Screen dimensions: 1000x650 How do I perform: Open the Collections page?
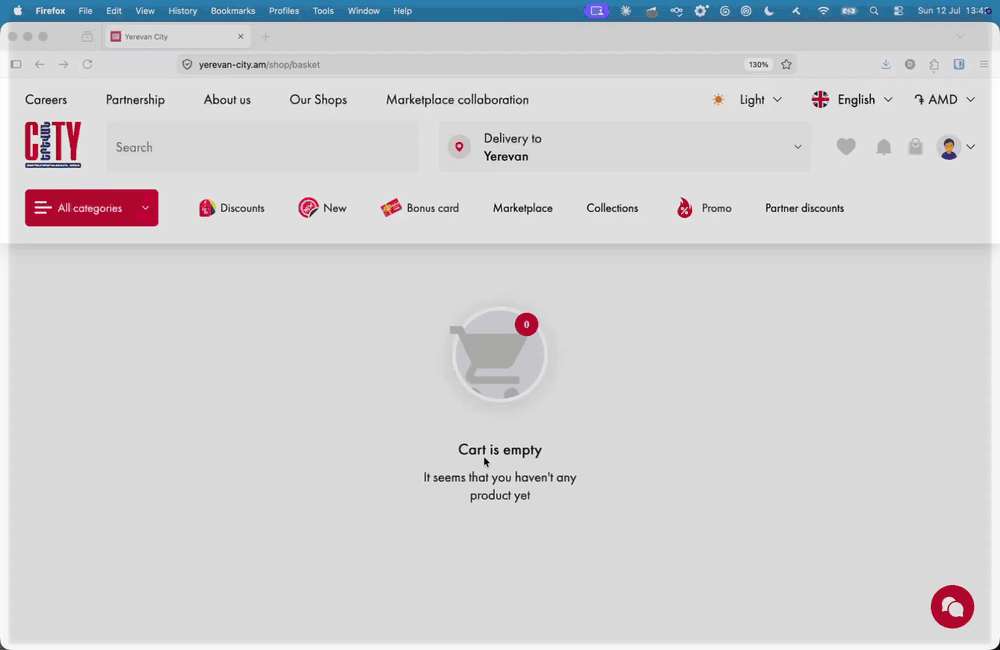point(612,208)
